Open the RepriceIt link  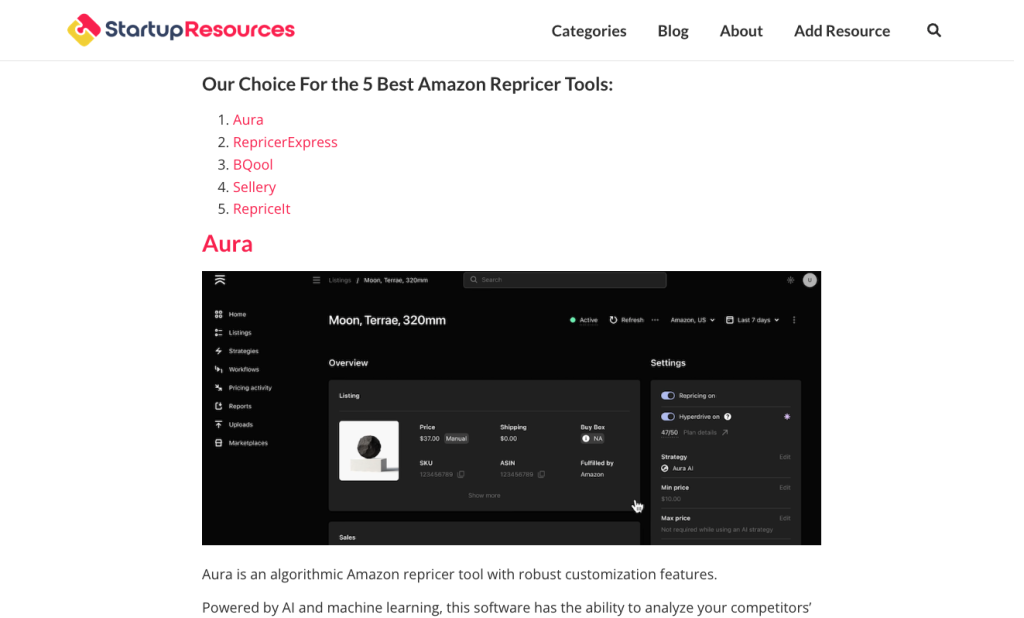[261, 208]
